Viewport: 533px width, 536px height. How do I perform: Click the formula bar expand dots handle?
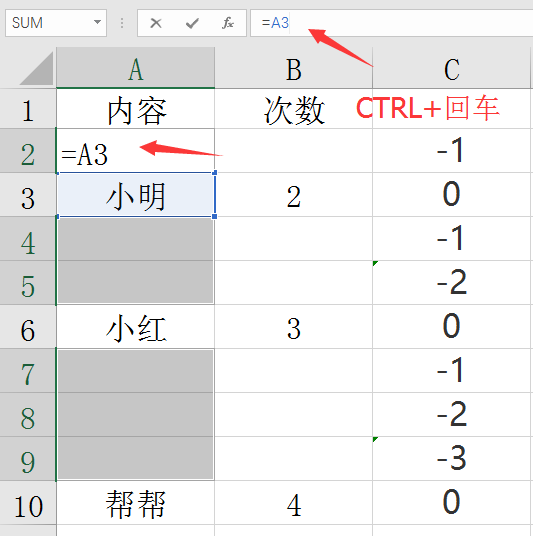pos(122,23)
